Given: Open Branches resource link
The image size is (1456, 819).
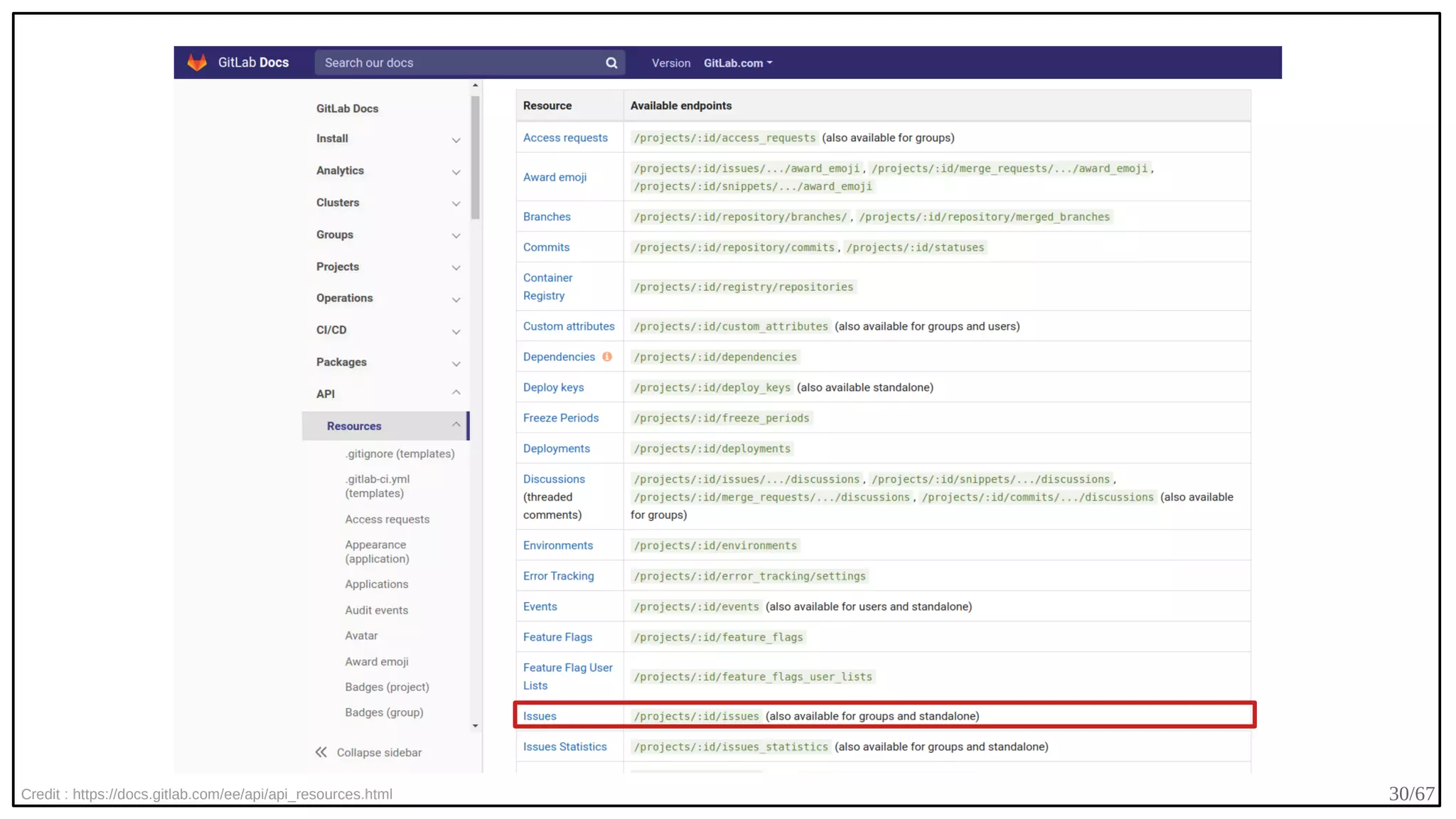Looking at the screenshot, I should pyautogui.click(x=547, y=217).
